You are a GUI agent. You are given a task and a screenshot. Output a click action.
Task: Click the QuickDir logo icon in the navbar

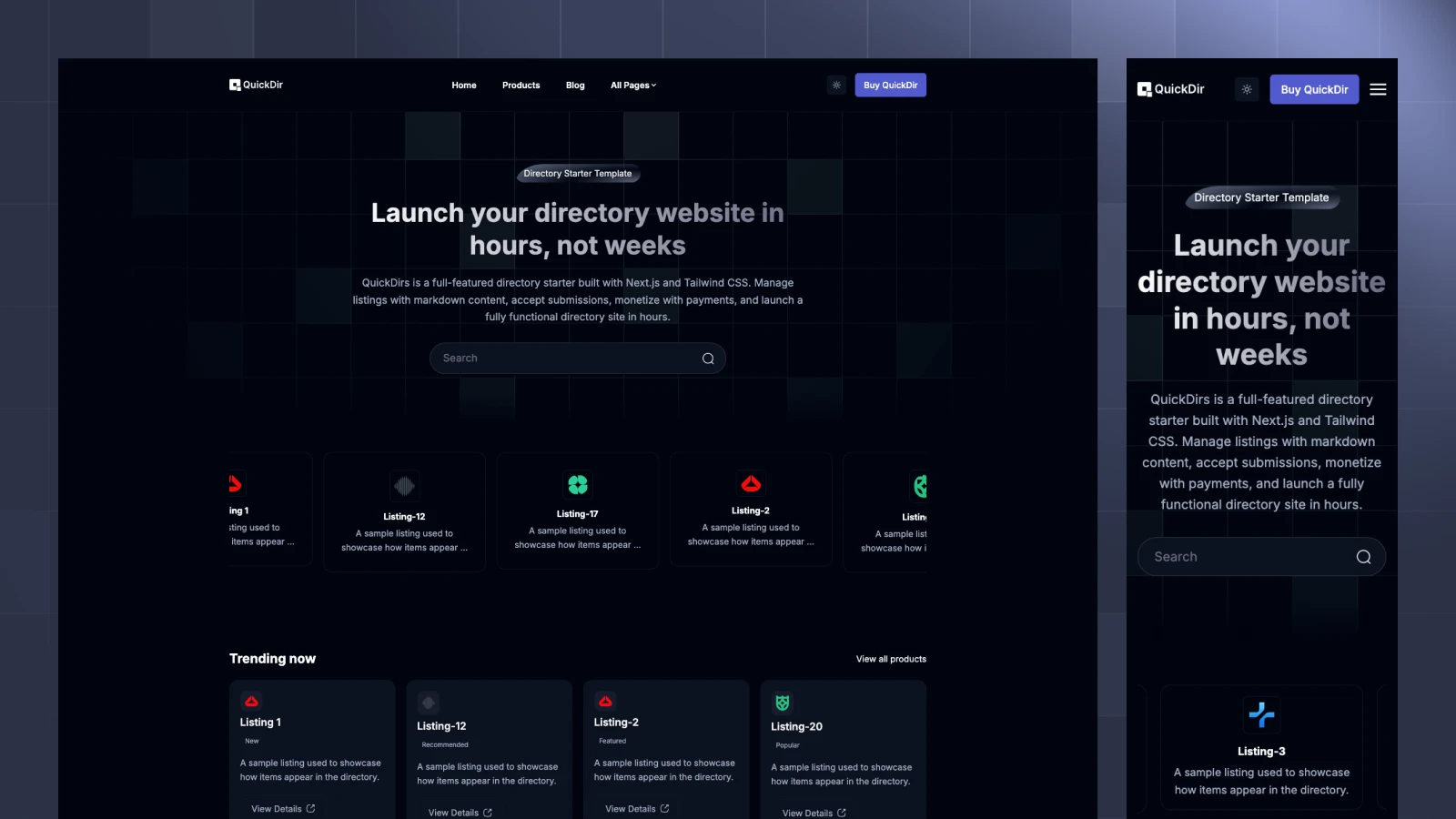tap(233, 85)
